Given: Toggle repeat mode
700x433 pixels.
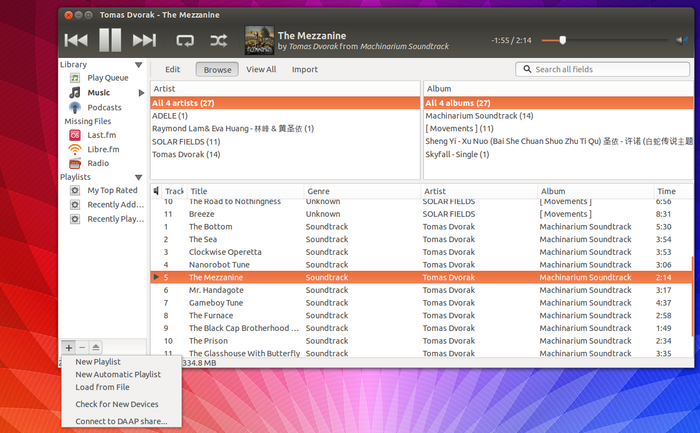Looking at the screenshot, I should (x=185, y=40).
